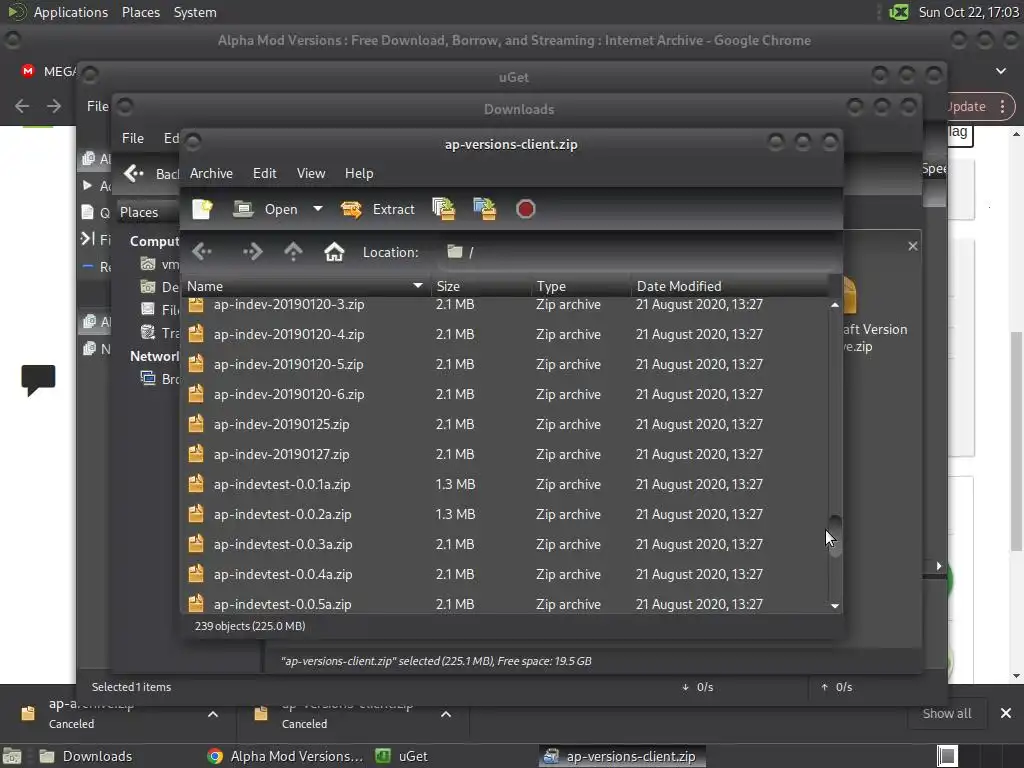Select ap-indev-20190120-3.zip file

click(505, 304)
